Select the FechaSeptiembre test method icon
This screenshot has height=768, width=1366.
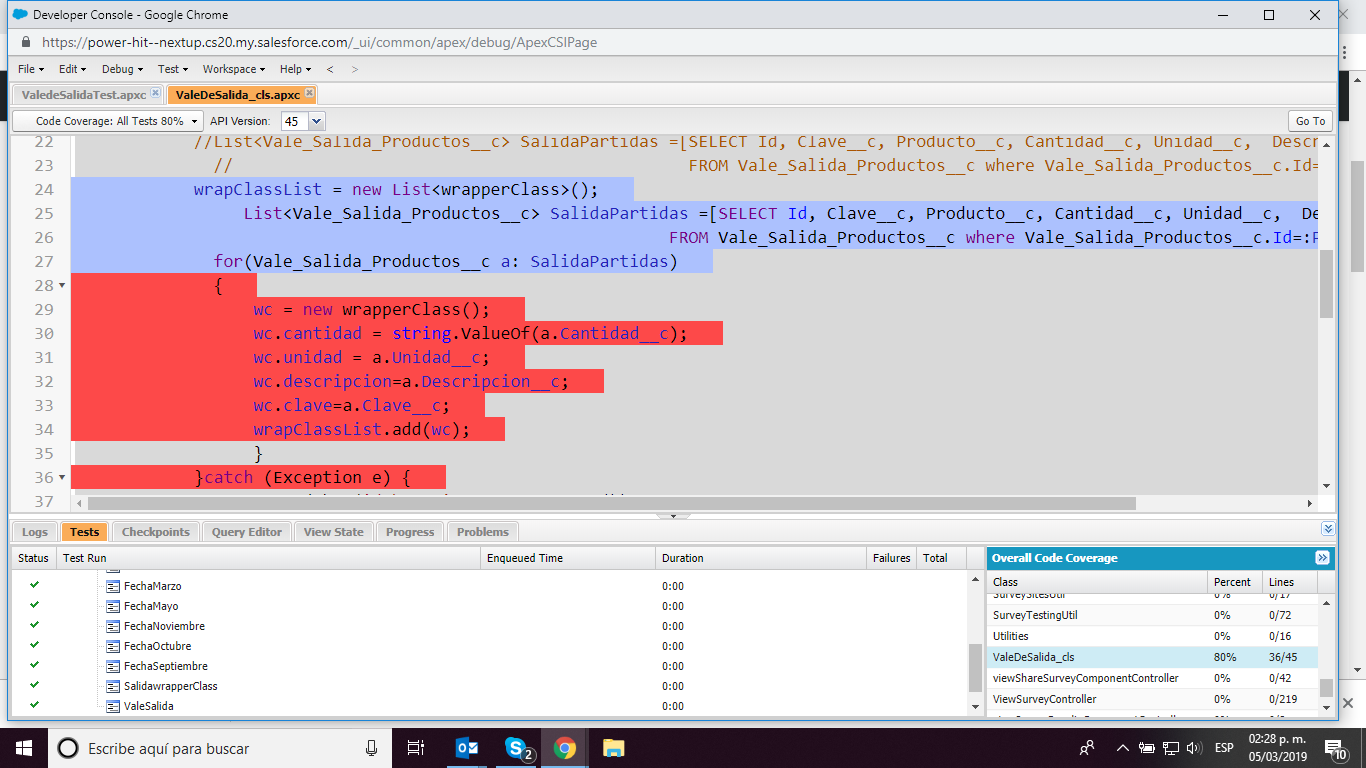click(x=113, y=666)
